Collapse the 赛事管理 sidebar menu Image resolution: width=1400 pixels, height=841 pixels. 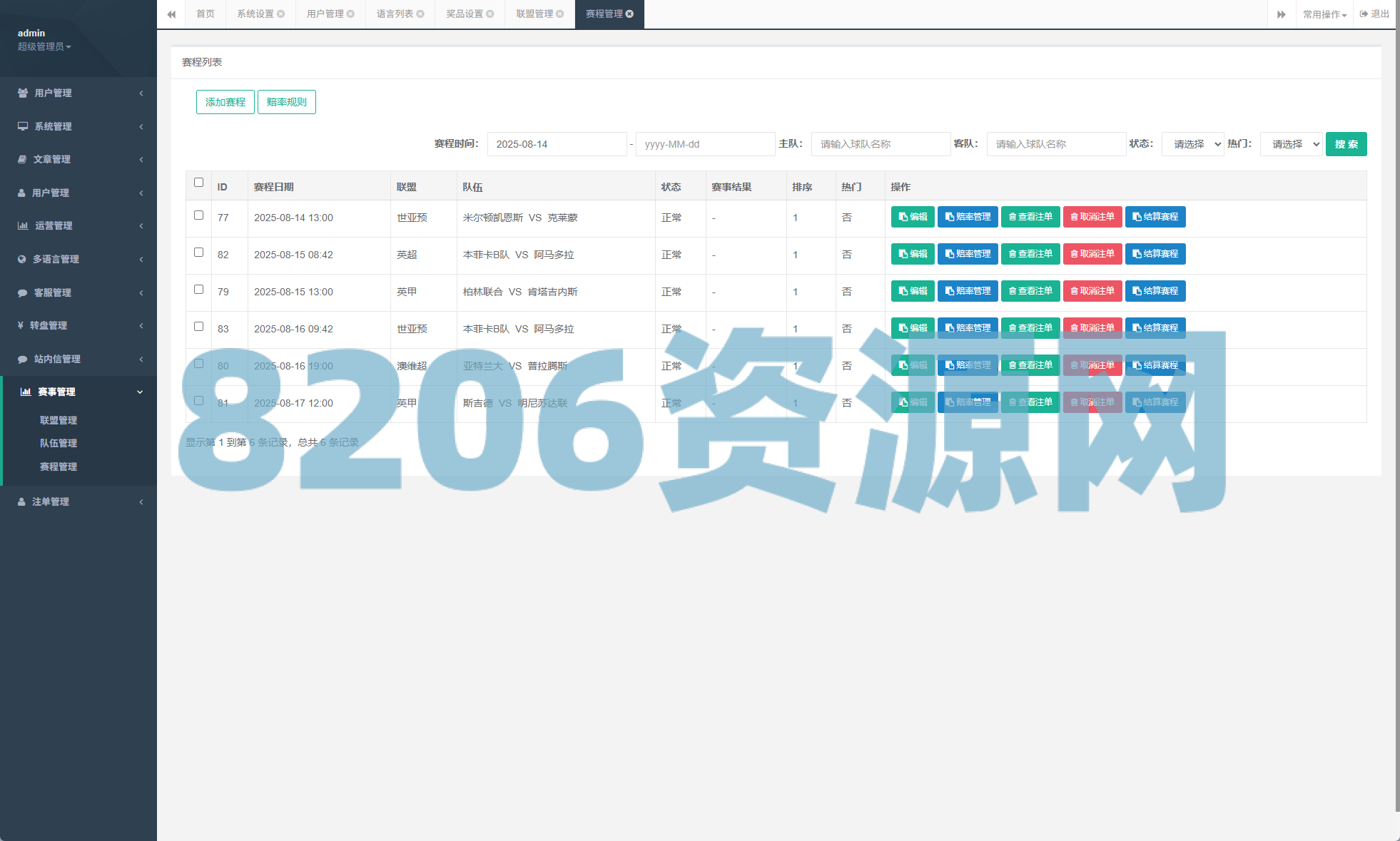pos(78,392)
